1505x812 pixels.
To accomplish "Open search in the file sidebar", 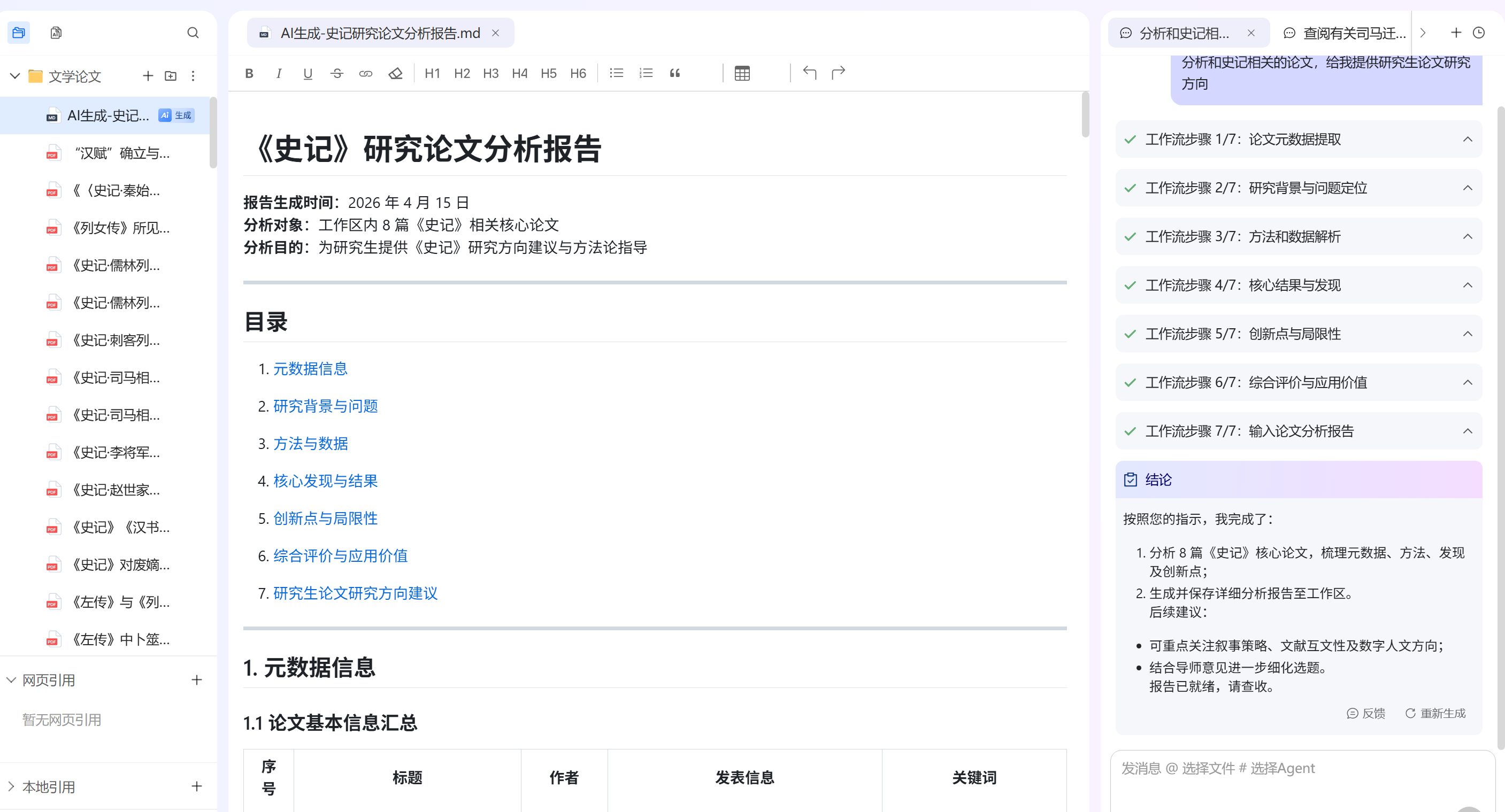I will pyautogui.click(x=193, y=33).
